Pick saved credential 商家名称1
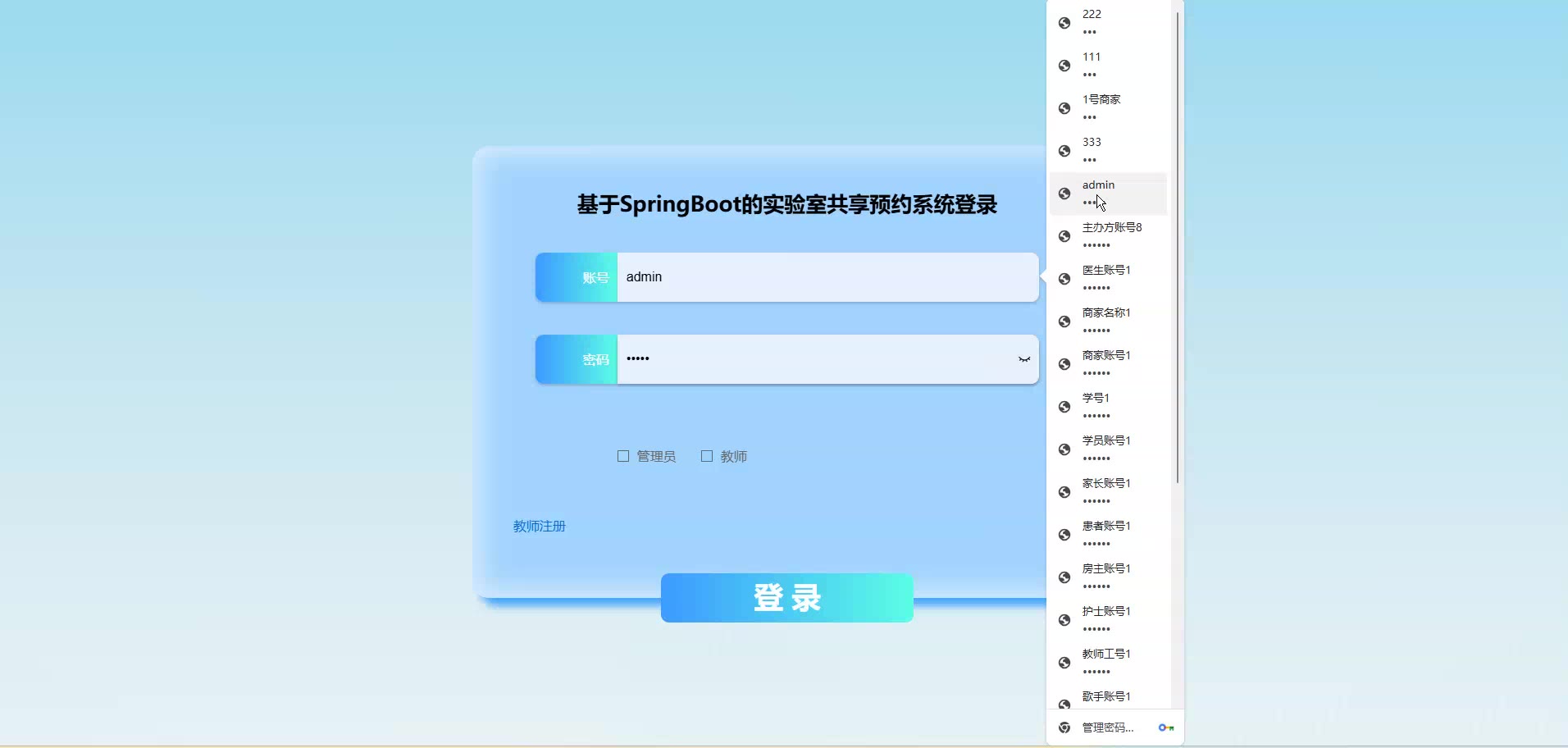Viewport: 1568px width, 748px height. click(1109, 322)
